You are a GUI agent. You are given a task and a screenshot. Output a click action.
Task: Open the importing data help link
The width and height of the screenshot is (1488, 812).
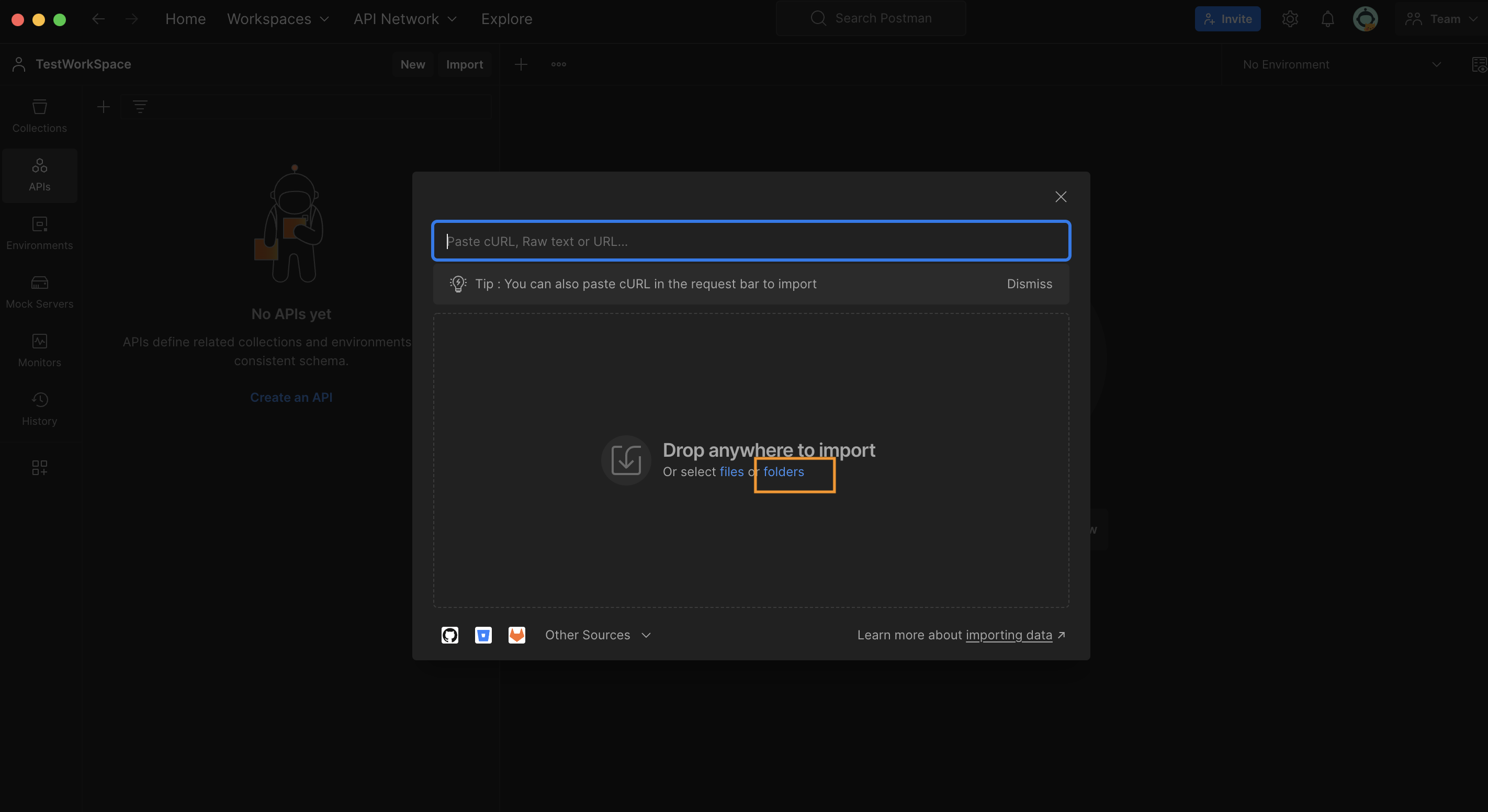coord(1009,635)
